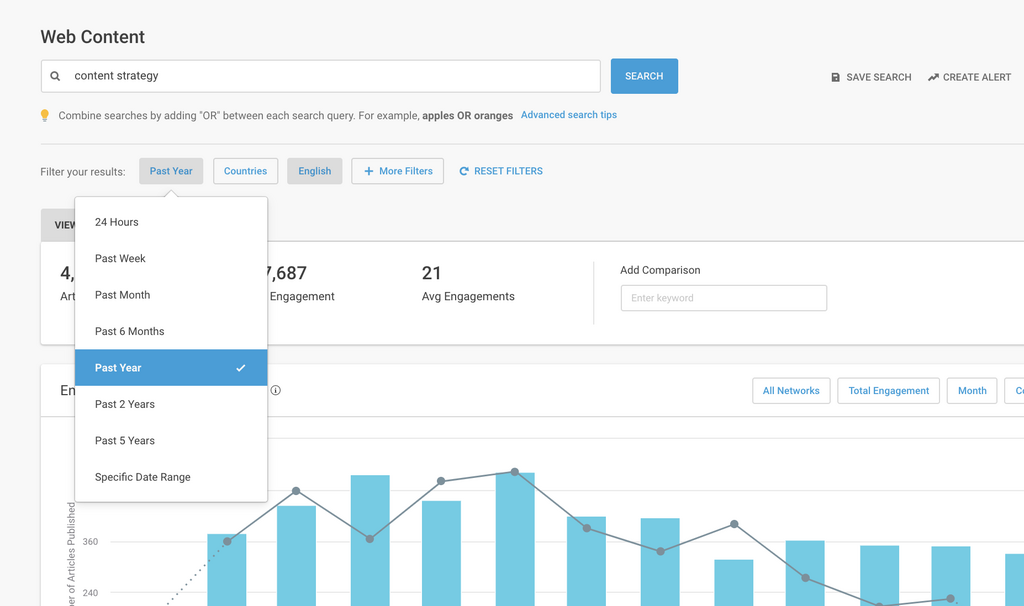
Task: Open the Advanced search tips link
Action: 568,115
